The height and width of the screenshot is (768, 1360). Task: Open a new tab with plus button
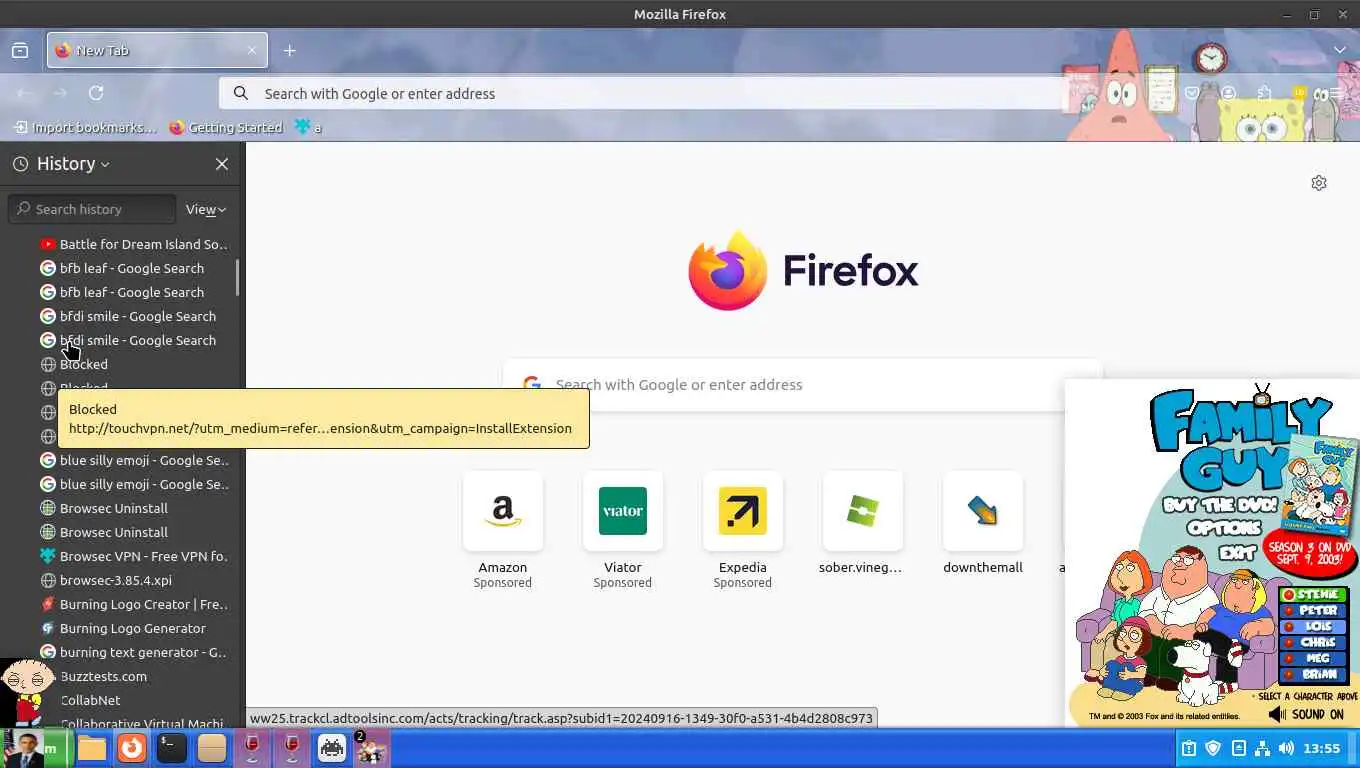(289, 51)
